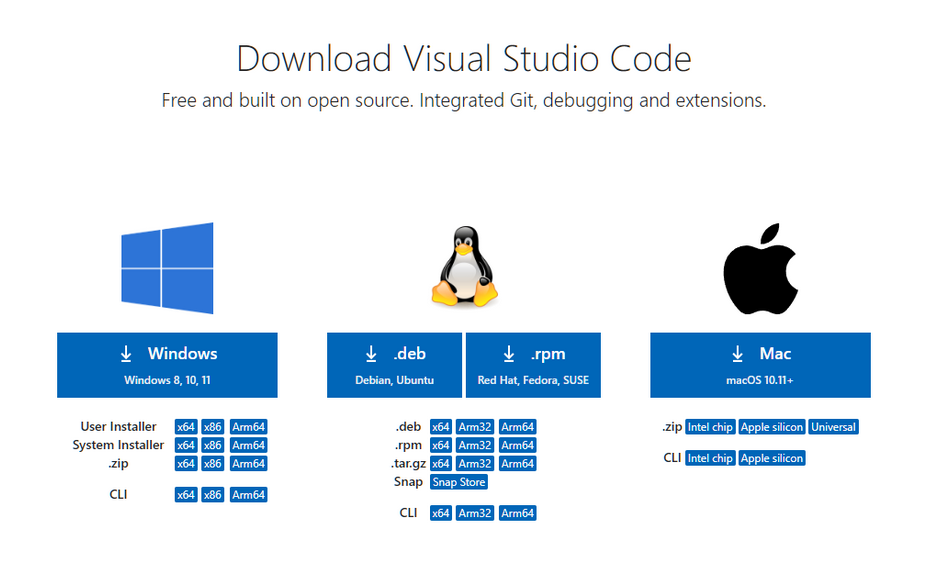Click the 'Snap' row label

[408, 481]
